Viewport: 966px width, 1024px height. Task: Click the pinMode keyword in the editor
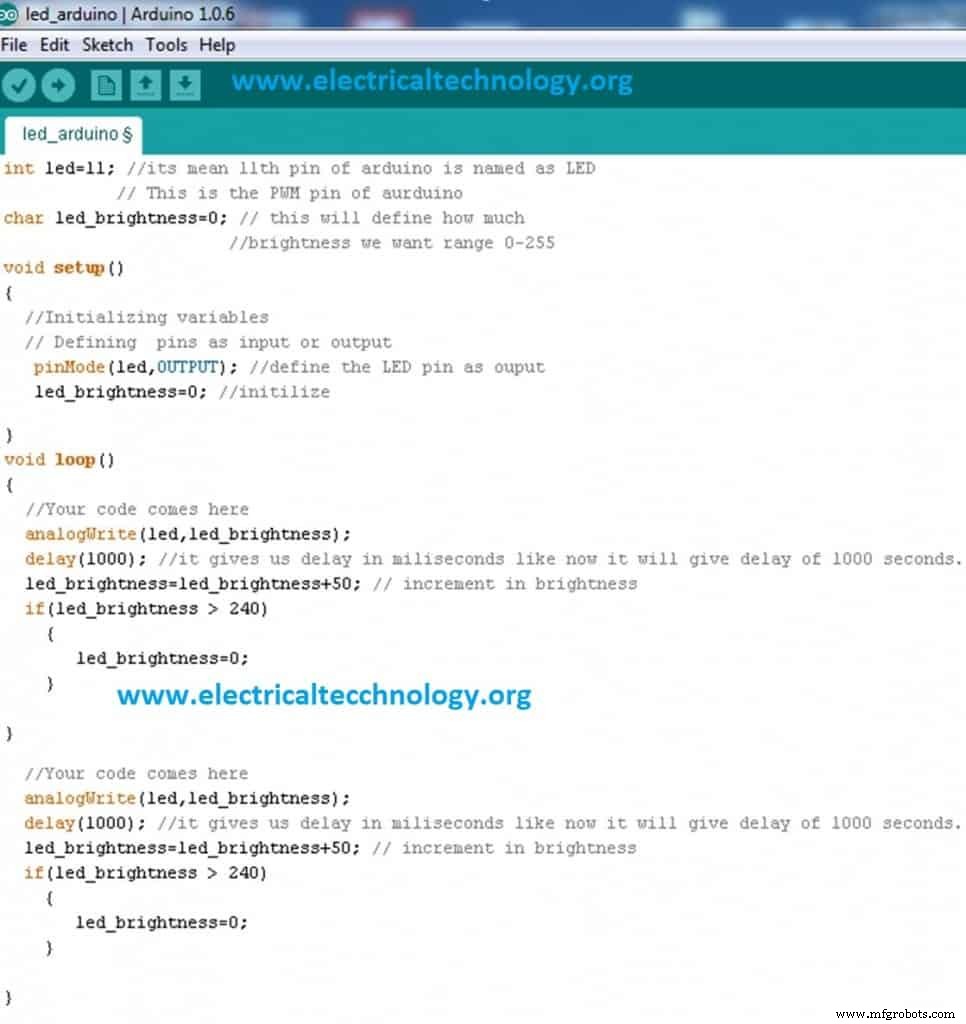(68, 367)
